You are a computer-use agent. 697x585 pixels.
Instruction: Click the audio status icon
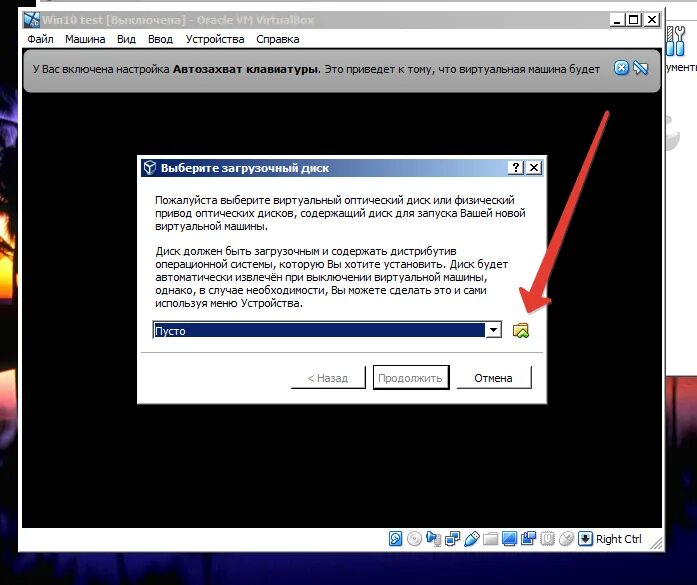433,539
